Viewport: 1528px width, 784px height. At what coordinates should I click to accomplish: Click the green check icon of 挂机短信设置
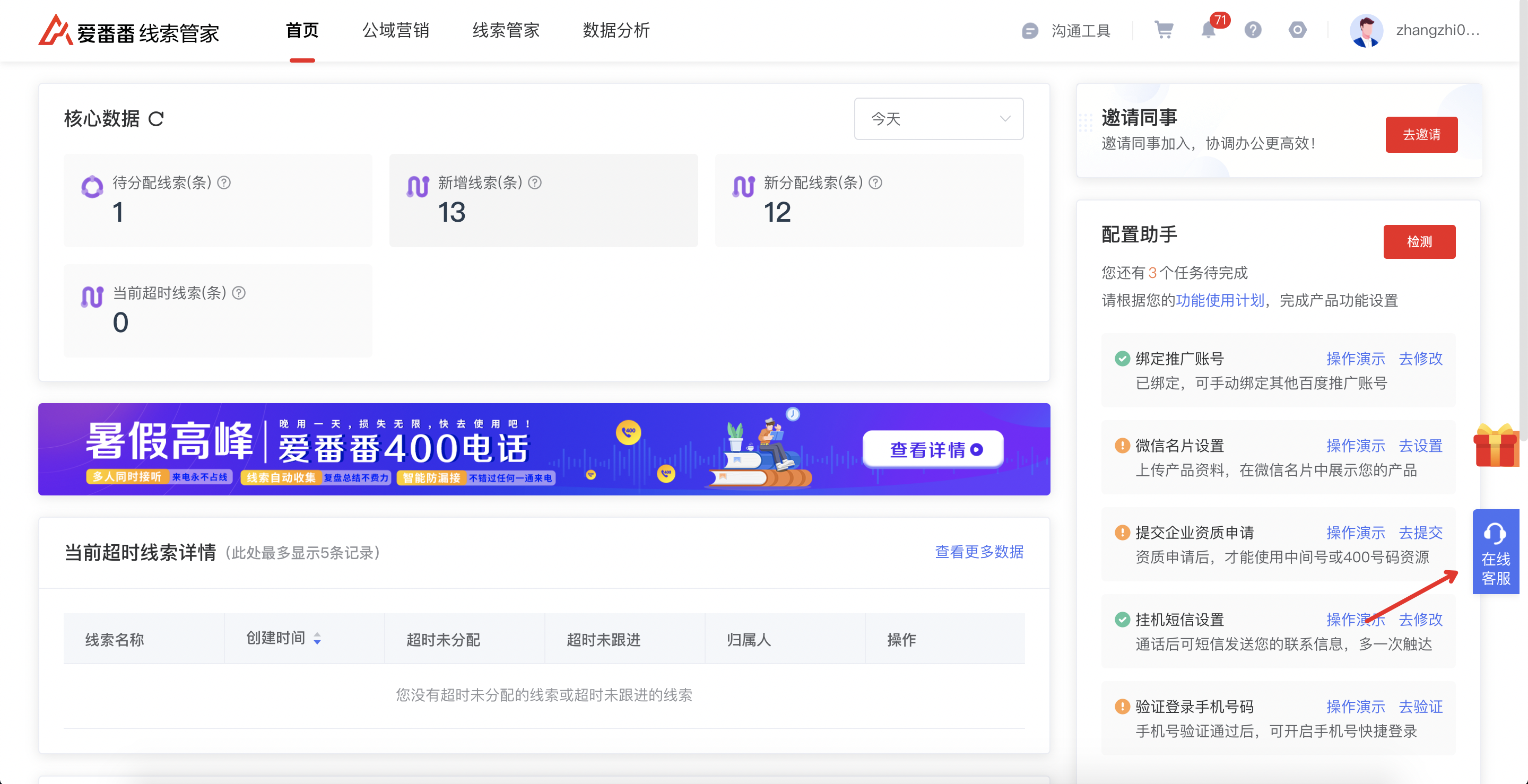pos(1122,620)
